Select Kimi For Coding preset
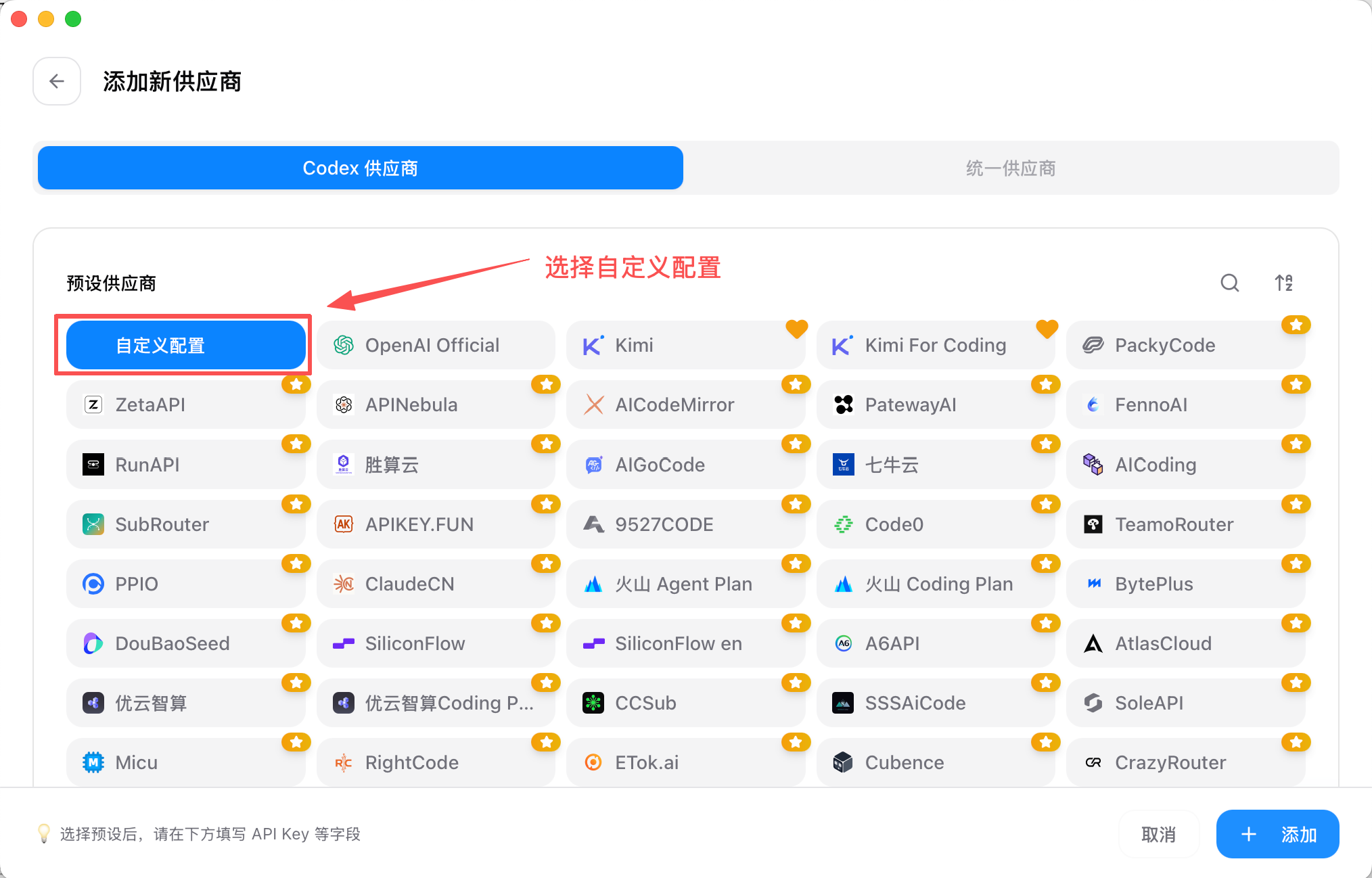The width and height of the screenshot is (1372, 878). click(x=936, y=345)
